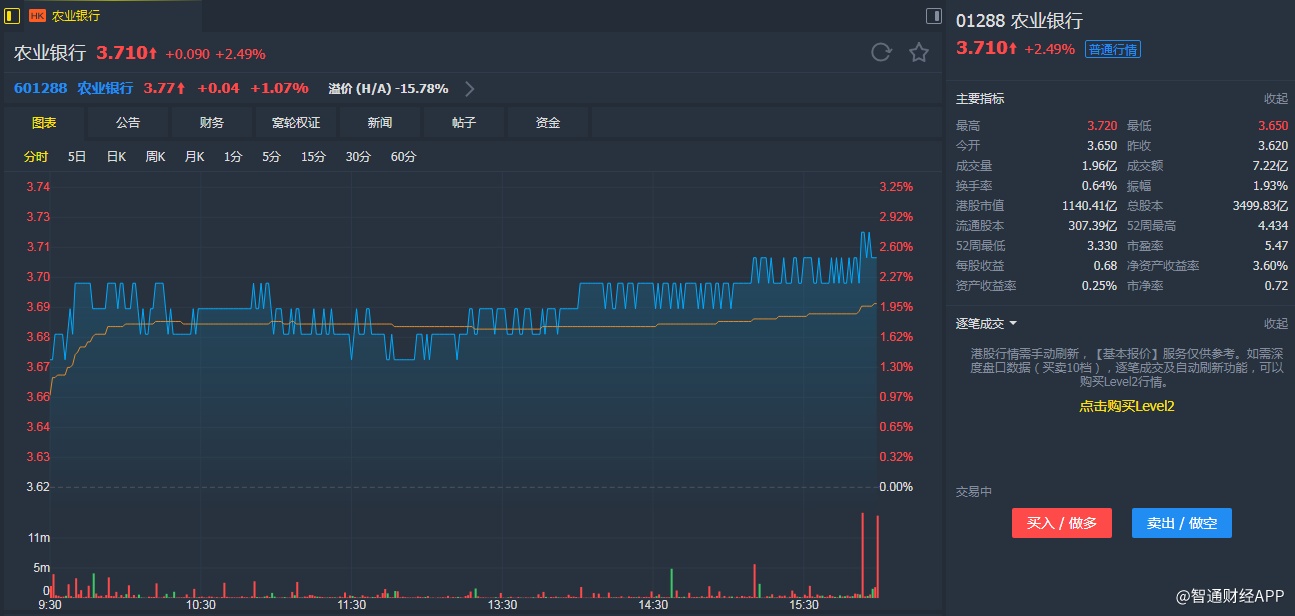
Task: Select the 5日 chart period
Action: 77,157
